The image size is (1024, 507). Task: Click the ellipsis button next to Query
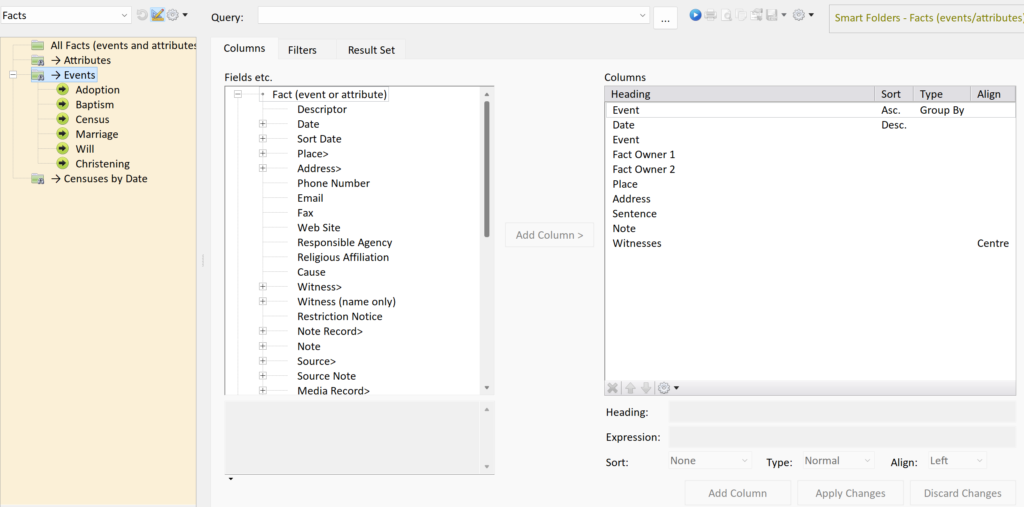[x=665, y=19]
